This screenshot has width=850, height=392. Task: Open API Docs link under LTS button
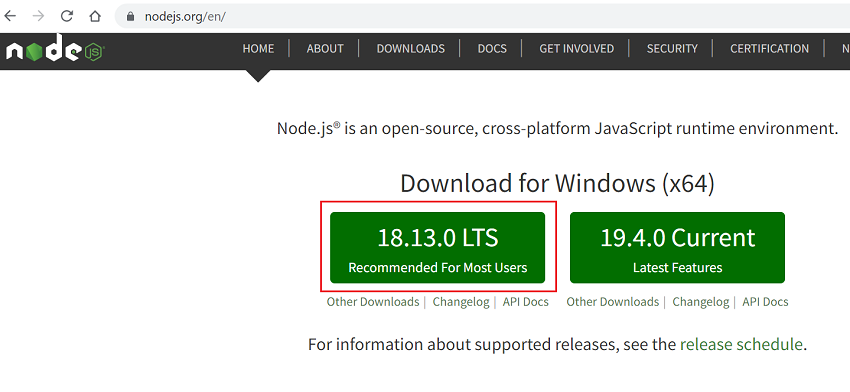(525, 302)
